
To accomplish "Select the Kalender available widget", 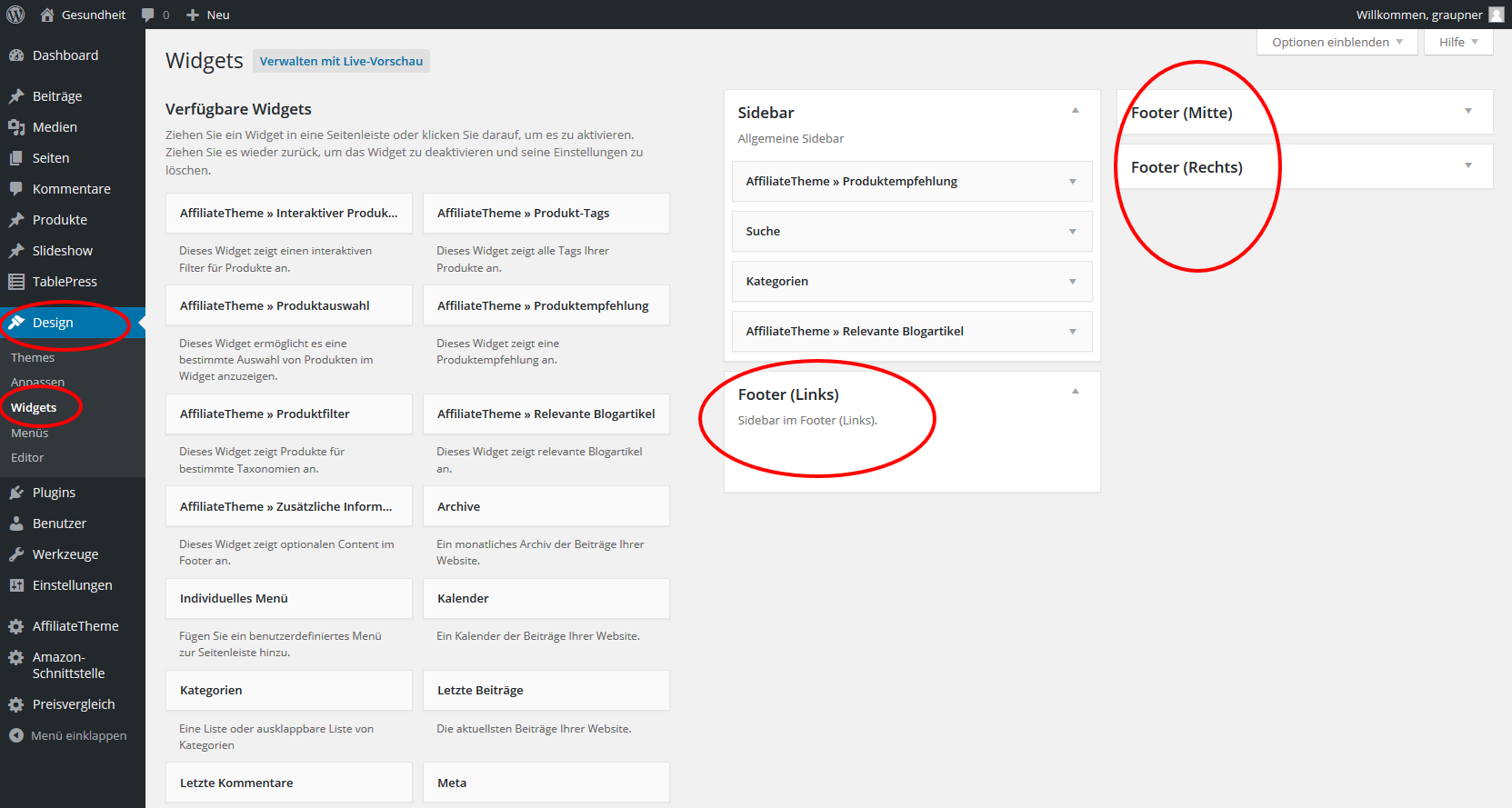I will 546,598.
